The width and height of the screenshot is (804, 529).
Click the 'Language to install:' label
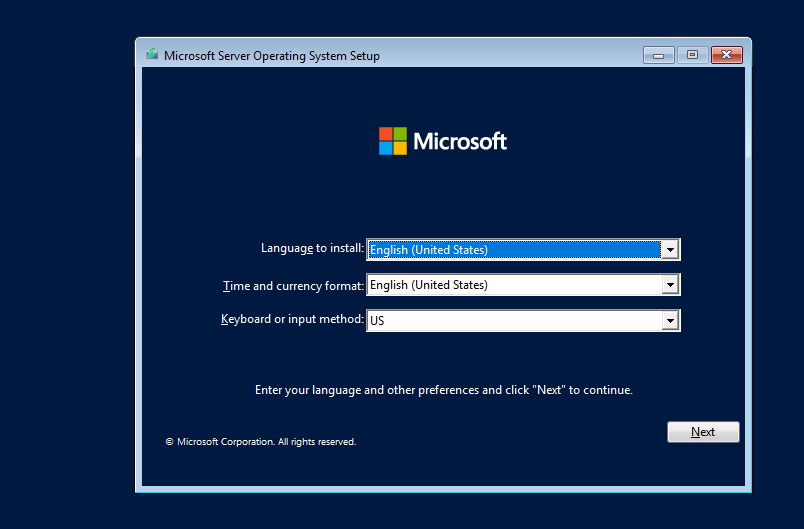[x=312, y=248]
